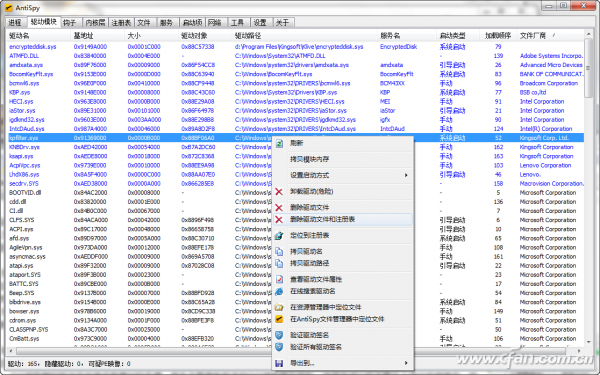Click the registry icon beside 定位到注册表

point(279,236)
